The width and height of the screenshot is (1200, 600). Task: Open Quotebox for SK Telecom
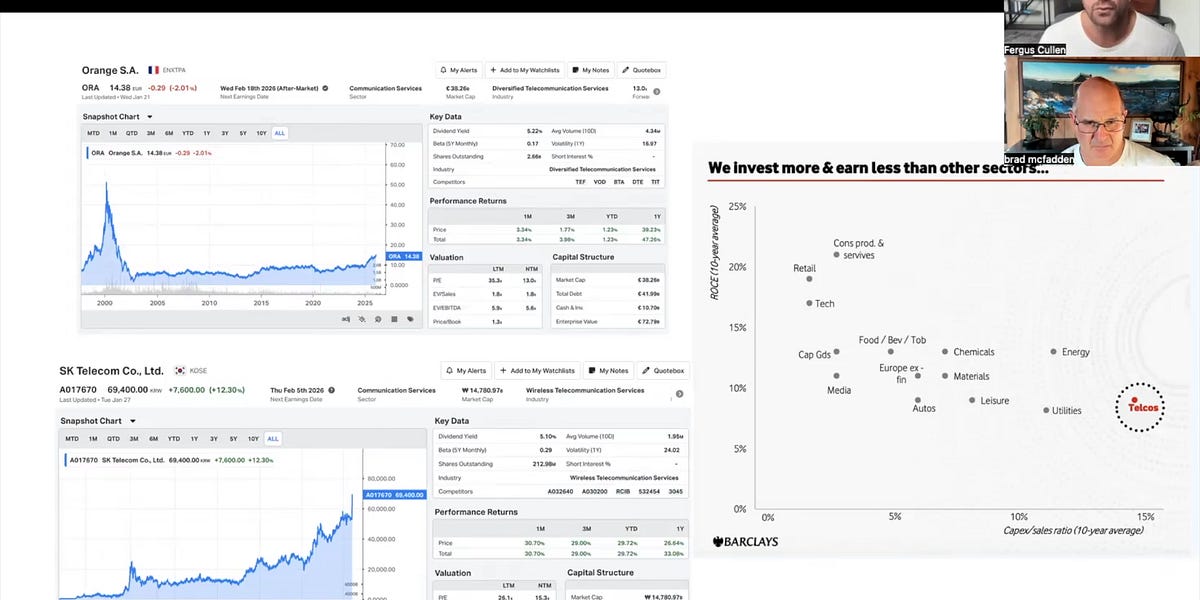tap(662, 371)
